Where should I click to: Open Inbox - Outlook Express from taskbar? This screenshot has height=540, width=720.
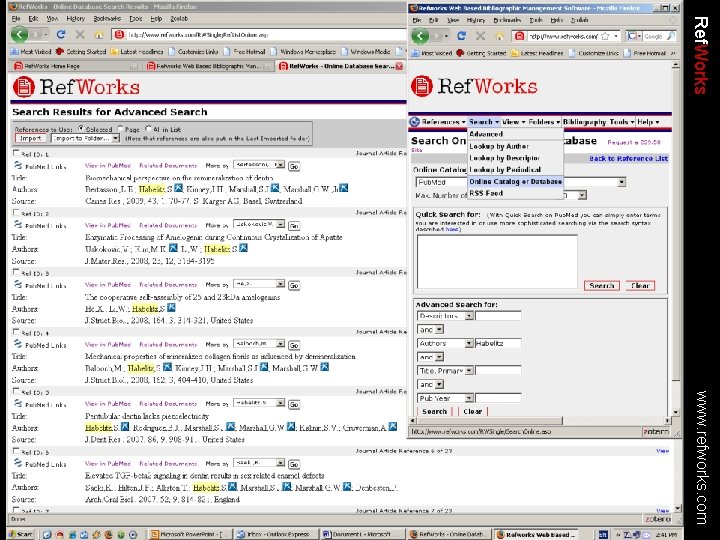point(273,534)
